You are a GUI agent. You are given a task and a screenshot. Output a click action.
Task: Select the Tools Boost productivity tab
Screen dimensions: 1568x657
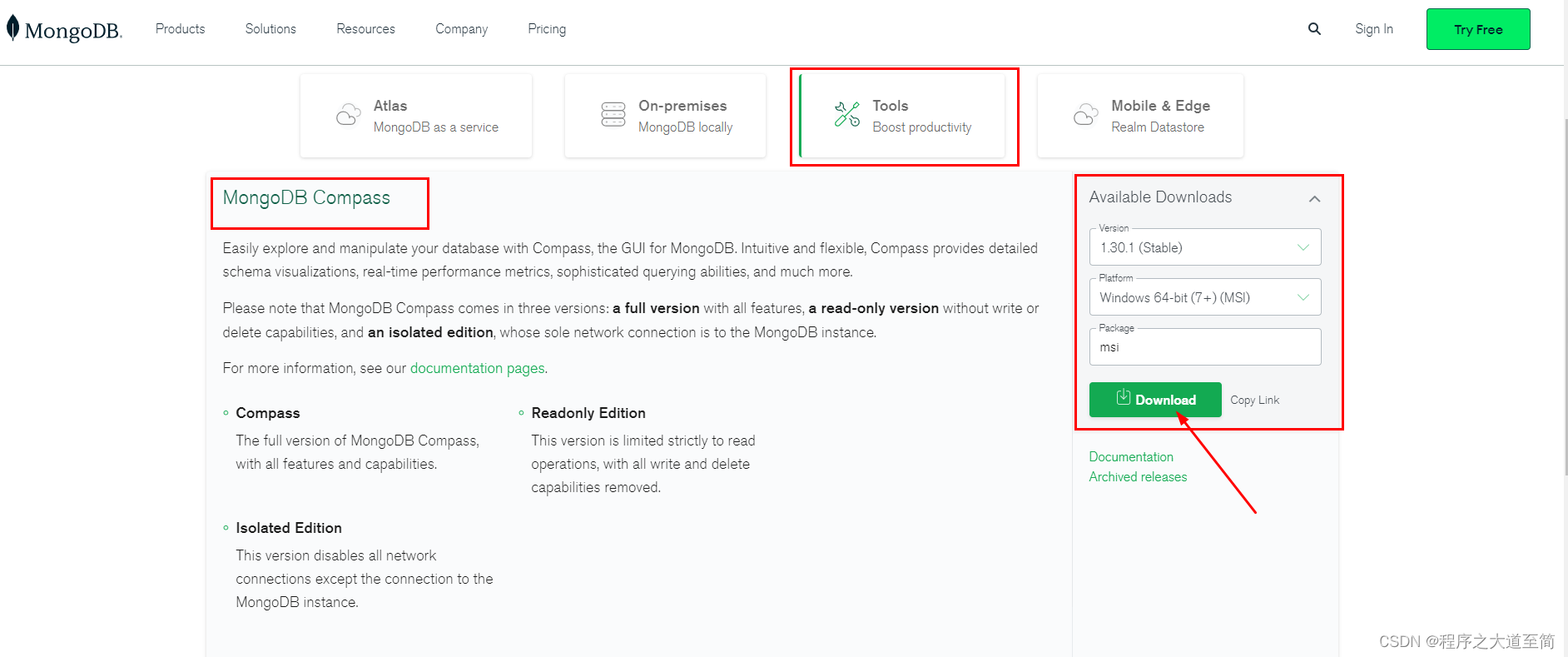click(x=901, y=116)
